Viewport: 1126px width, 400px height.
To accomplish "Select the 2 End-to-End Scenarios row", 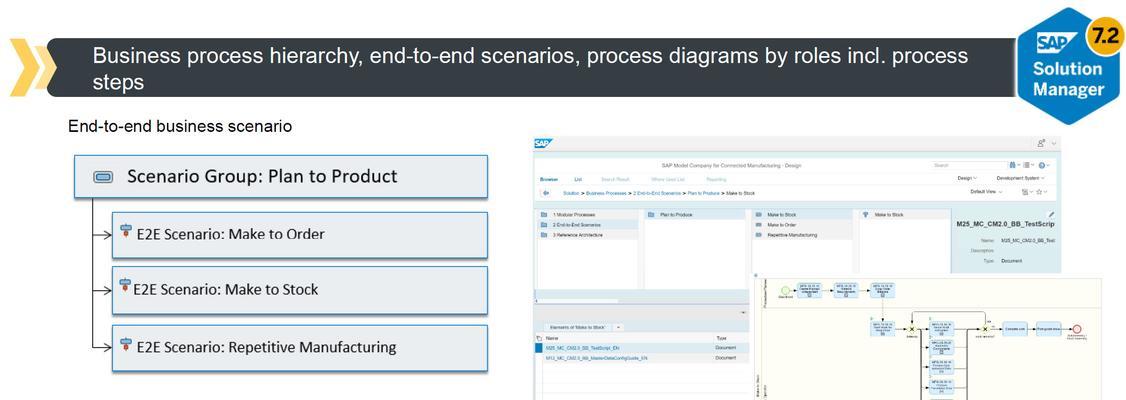I will tap(587, 225).
